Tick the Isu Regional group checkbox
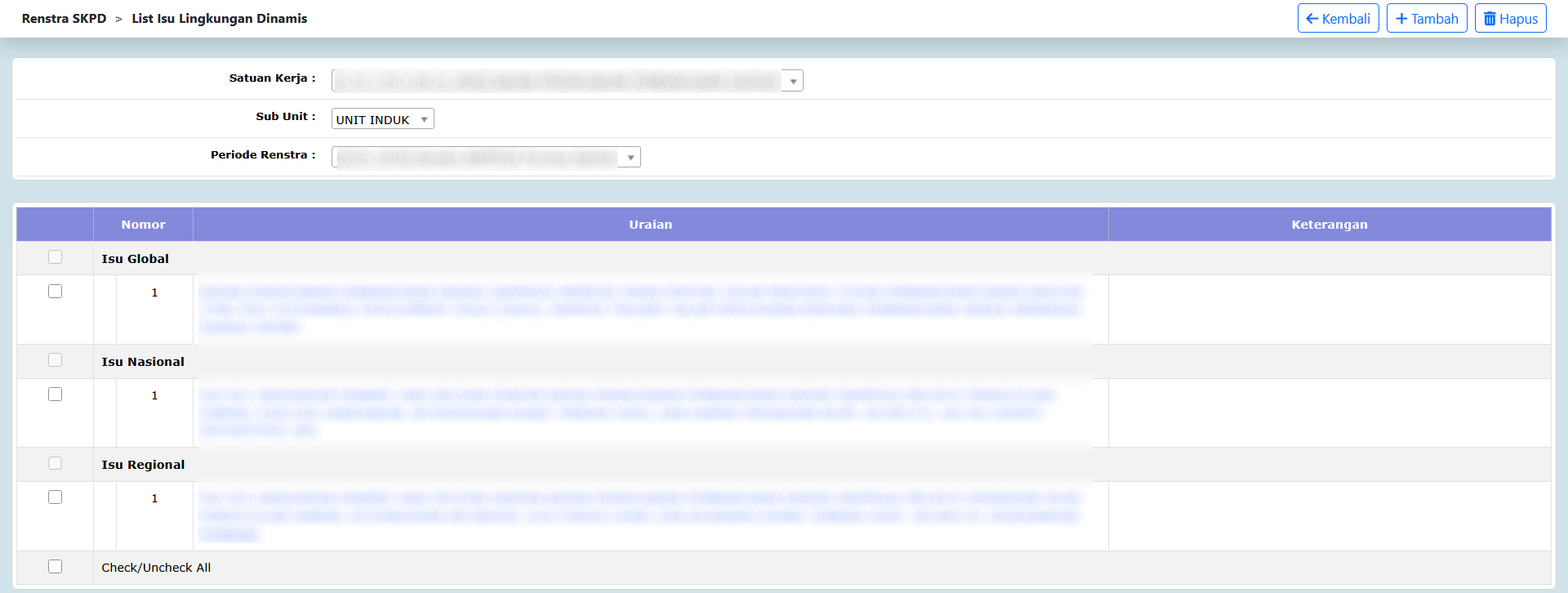Image resolution: width=1568 pixels, height=593 pixels. coord(56,463)
